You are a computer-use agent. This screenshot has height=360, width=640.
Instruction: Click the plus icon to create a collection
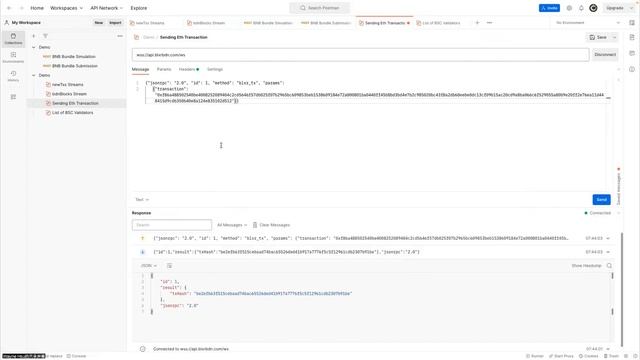click(x=34, y=36)
